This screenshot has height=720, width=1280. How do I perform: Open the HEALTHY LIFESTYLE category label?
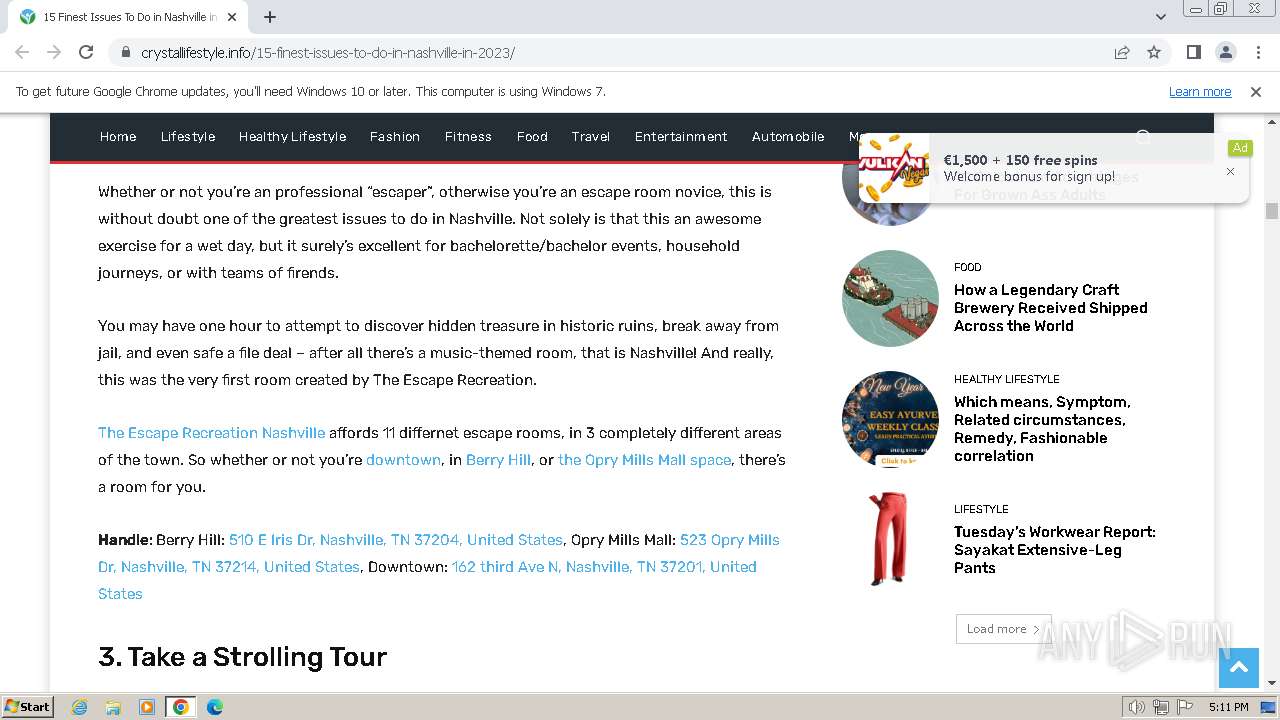point(1006,379)
